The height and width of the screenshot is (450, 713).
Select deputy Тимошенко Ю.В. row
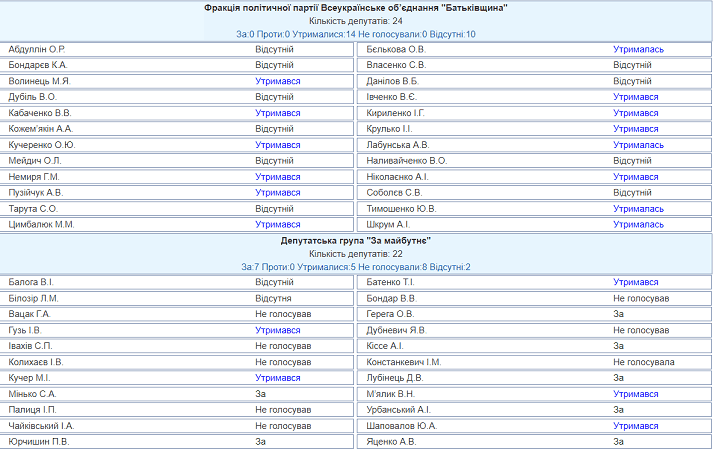coord(534,209)
